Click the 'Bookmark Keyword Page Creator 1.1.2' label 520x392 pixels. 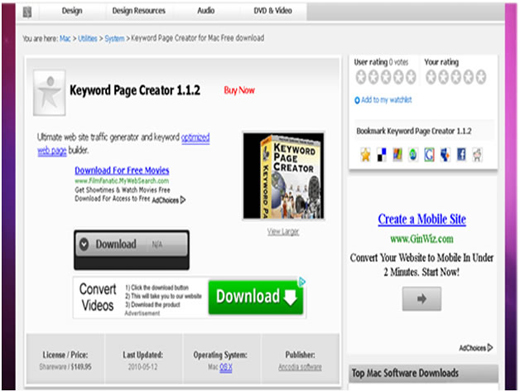414,131
